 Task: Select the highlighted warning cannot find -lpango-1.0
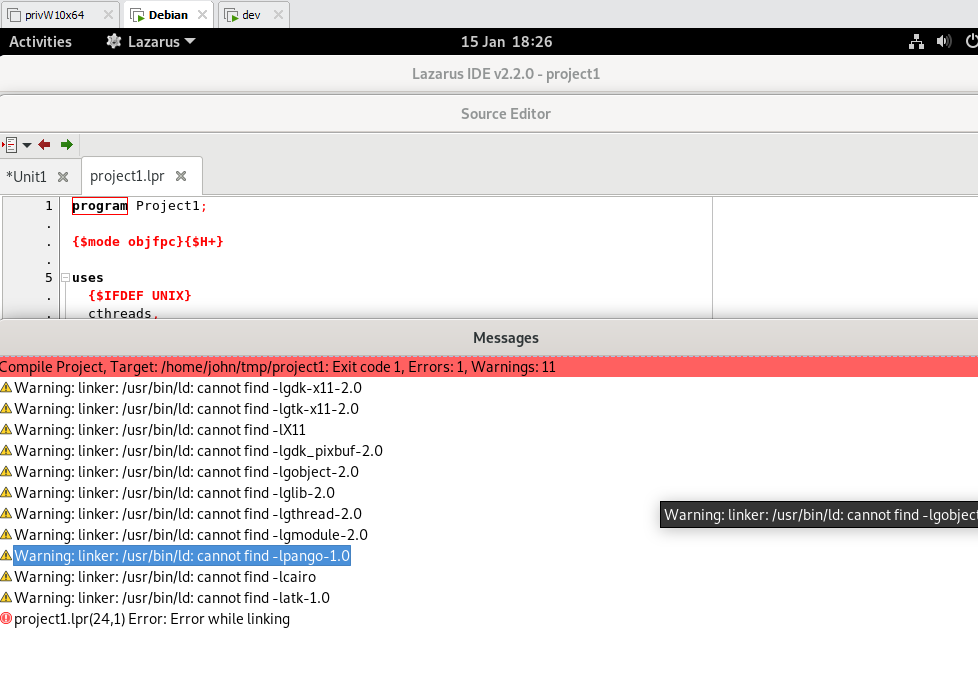click(182, 556)
